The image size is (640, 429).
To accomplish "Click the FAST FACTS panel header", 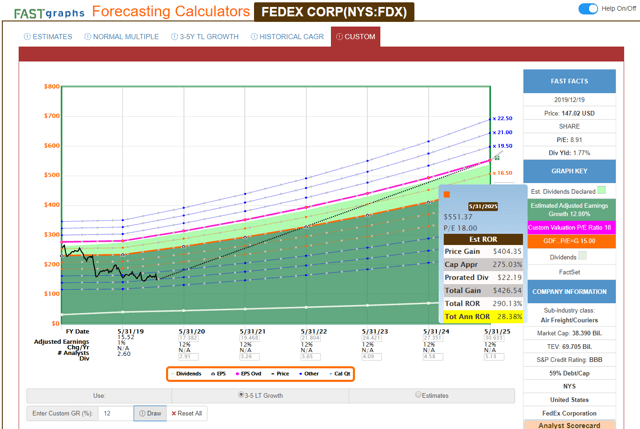I will pyautogui.click(x=569, y=81).
